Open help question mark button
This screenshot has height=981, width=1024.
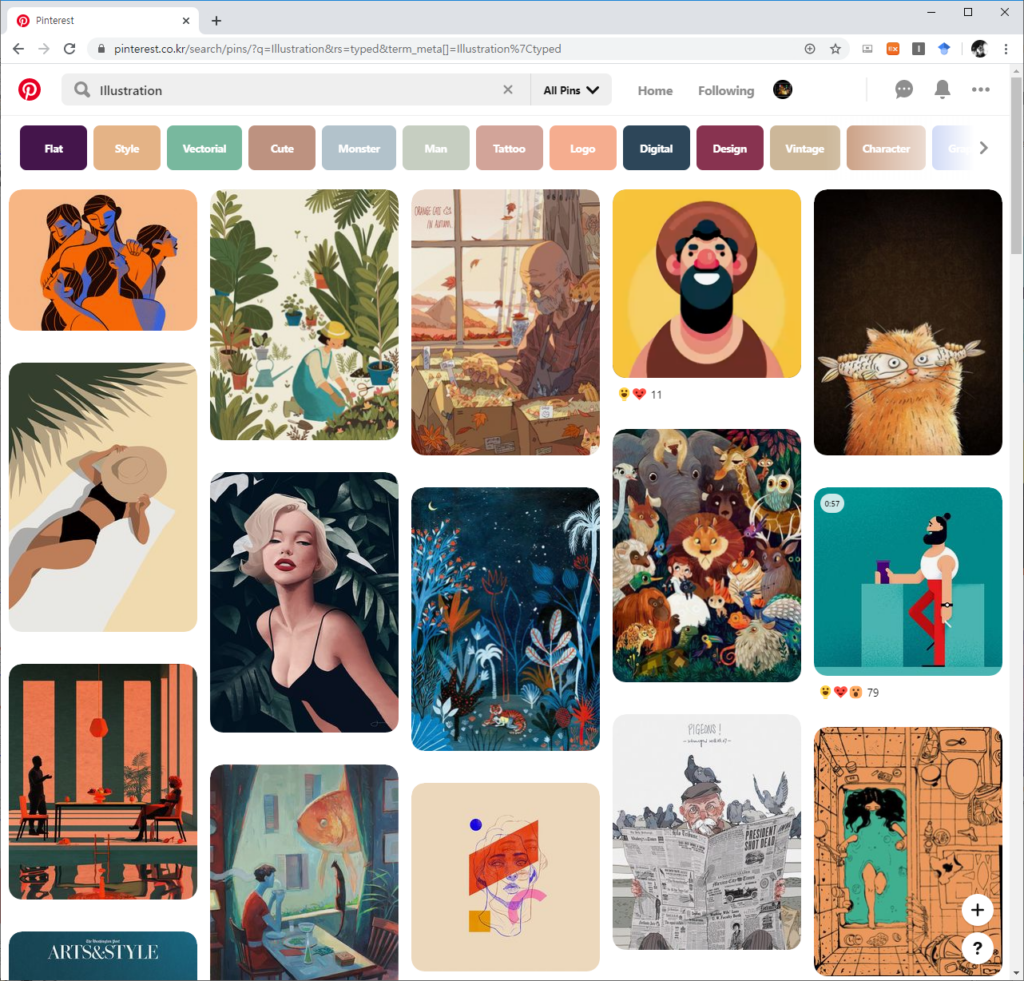tap(977, 948)
